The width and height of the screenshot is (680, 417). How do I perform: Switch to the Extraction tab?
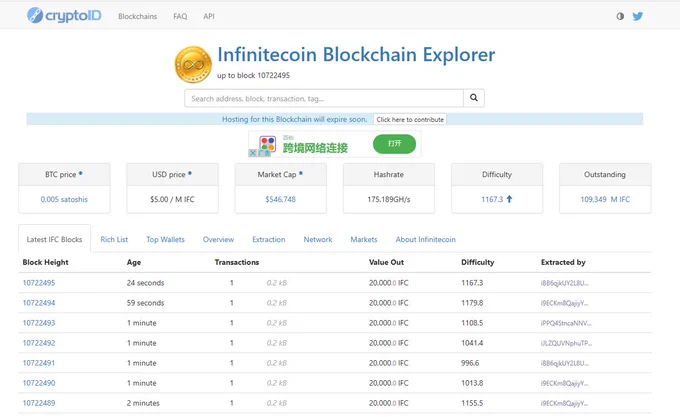coord(268,239)
